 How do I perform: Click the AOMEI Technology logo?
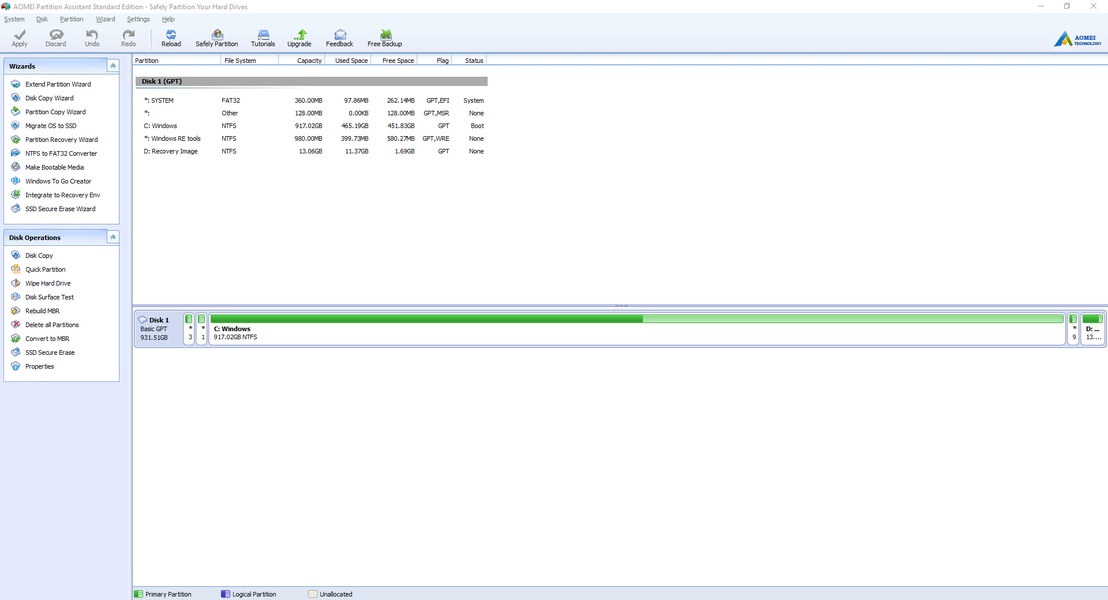pyautogui.click(x=1078, y=39)
